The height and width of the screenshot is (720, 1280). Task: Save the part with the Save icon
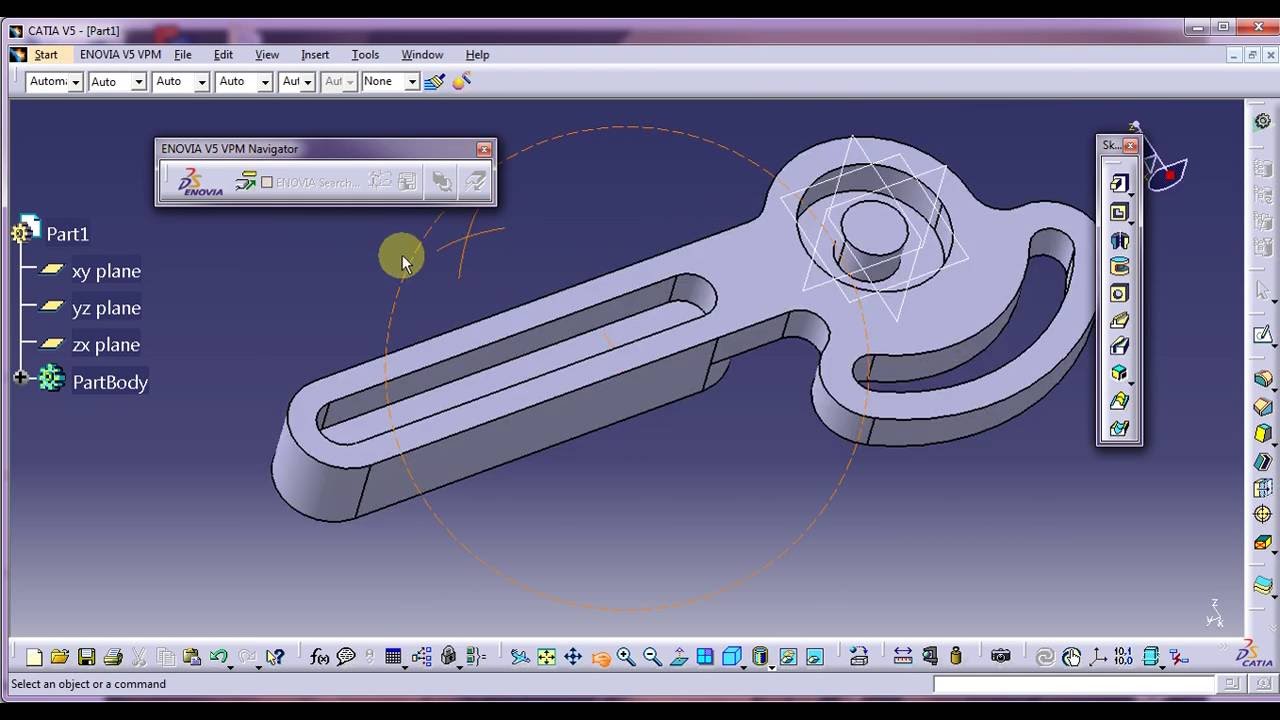coord(87,657)
